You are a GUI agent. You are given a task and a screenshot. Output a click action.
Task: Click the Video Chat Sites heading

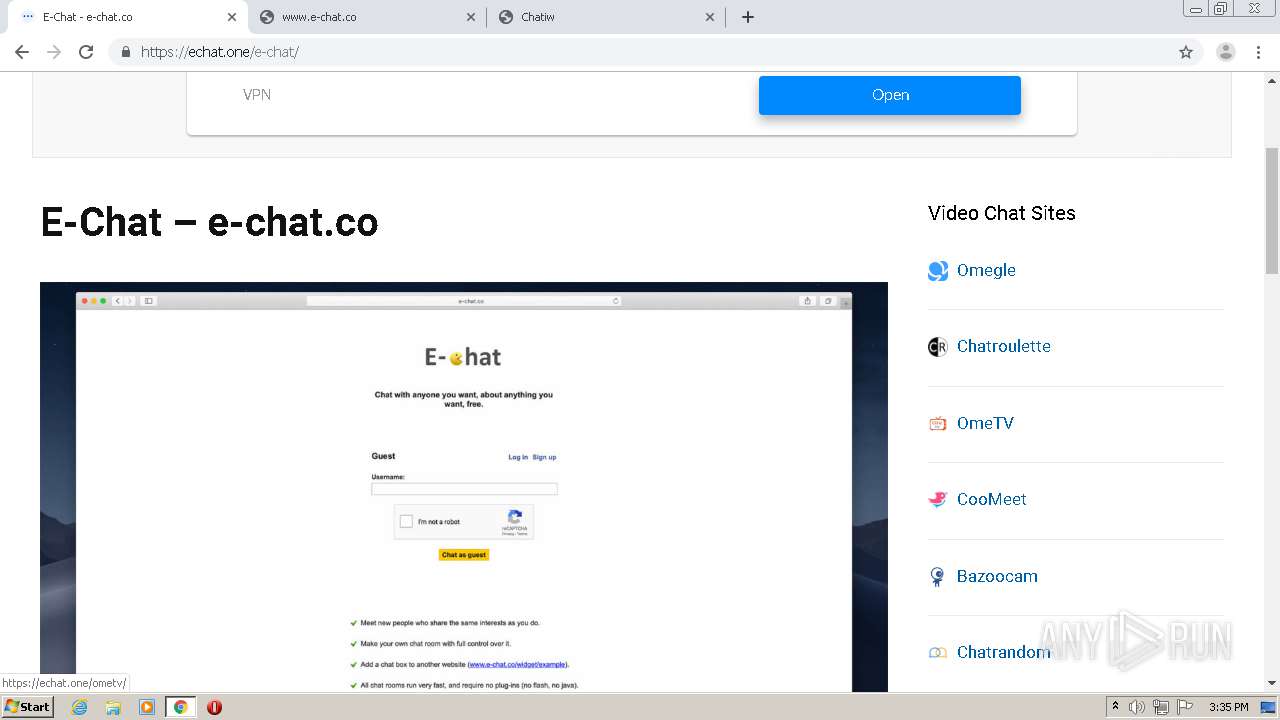pos(1002,213)
